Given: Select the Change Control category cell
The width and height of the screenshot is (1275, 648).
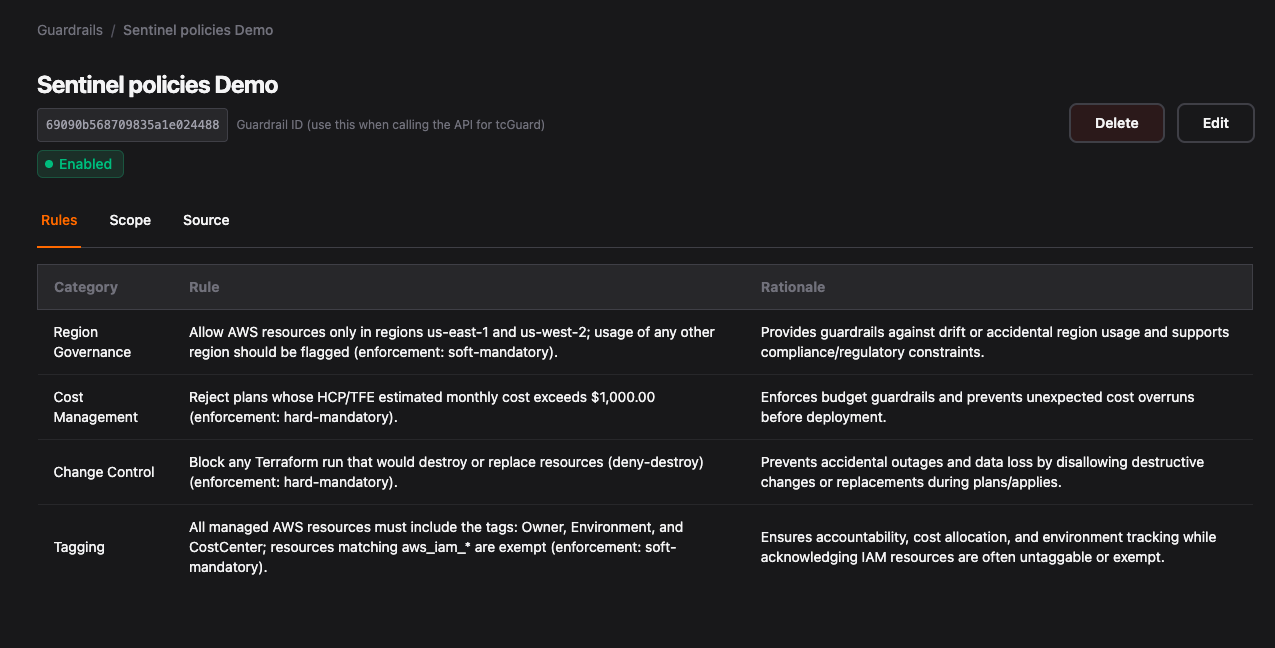Looking at the screenshot, I should 104,472.
